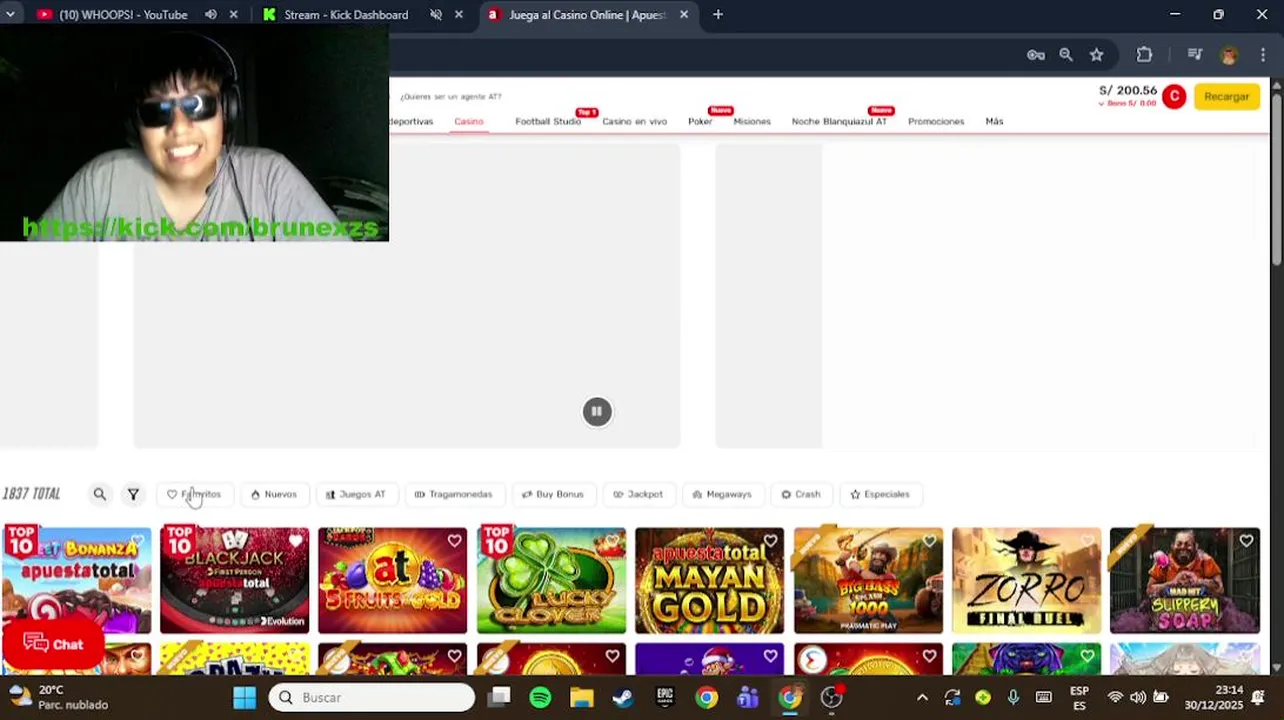Open the Windows Start menu
Image resolution: width=1284 pixels, height=720 pixels.
point(245,697)
